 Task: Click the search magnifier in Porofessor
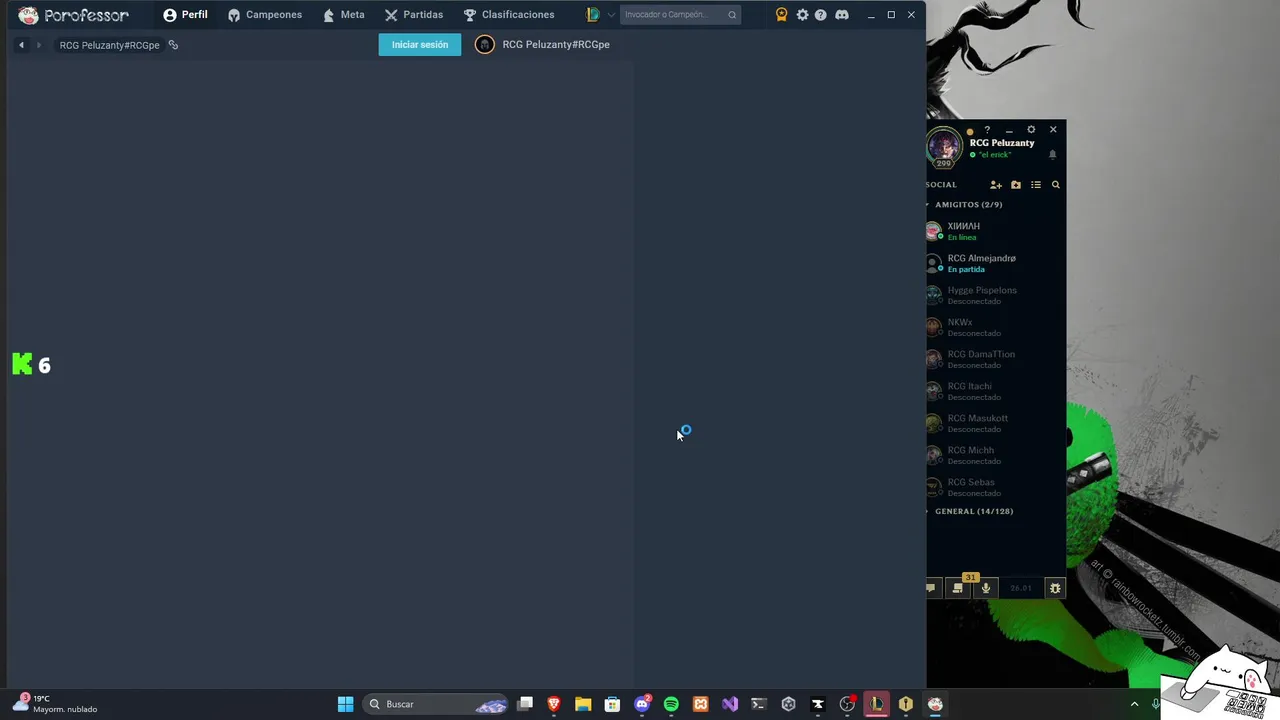[732, 15]
